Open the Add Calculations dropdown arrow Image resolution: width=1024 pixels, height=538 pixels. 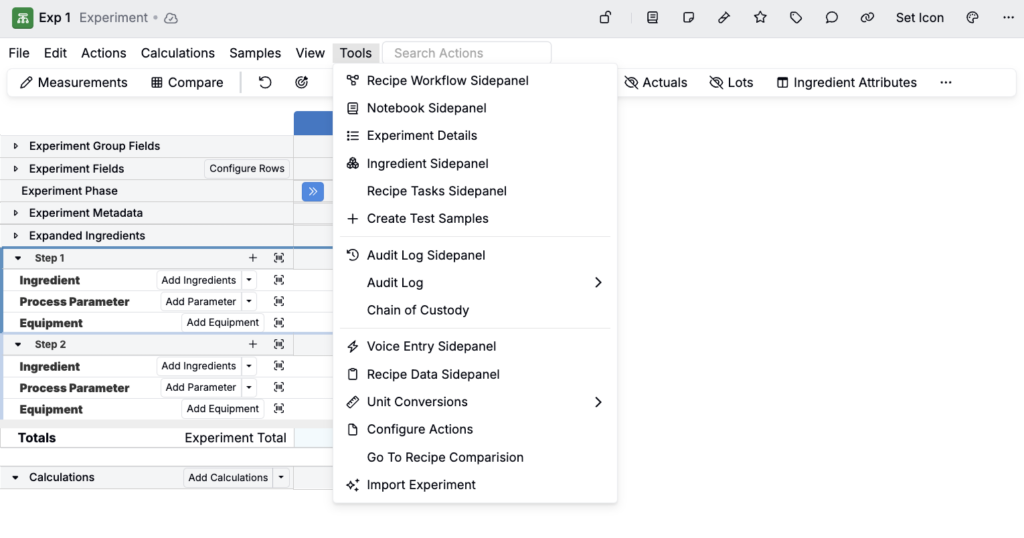tap(281, 478)
